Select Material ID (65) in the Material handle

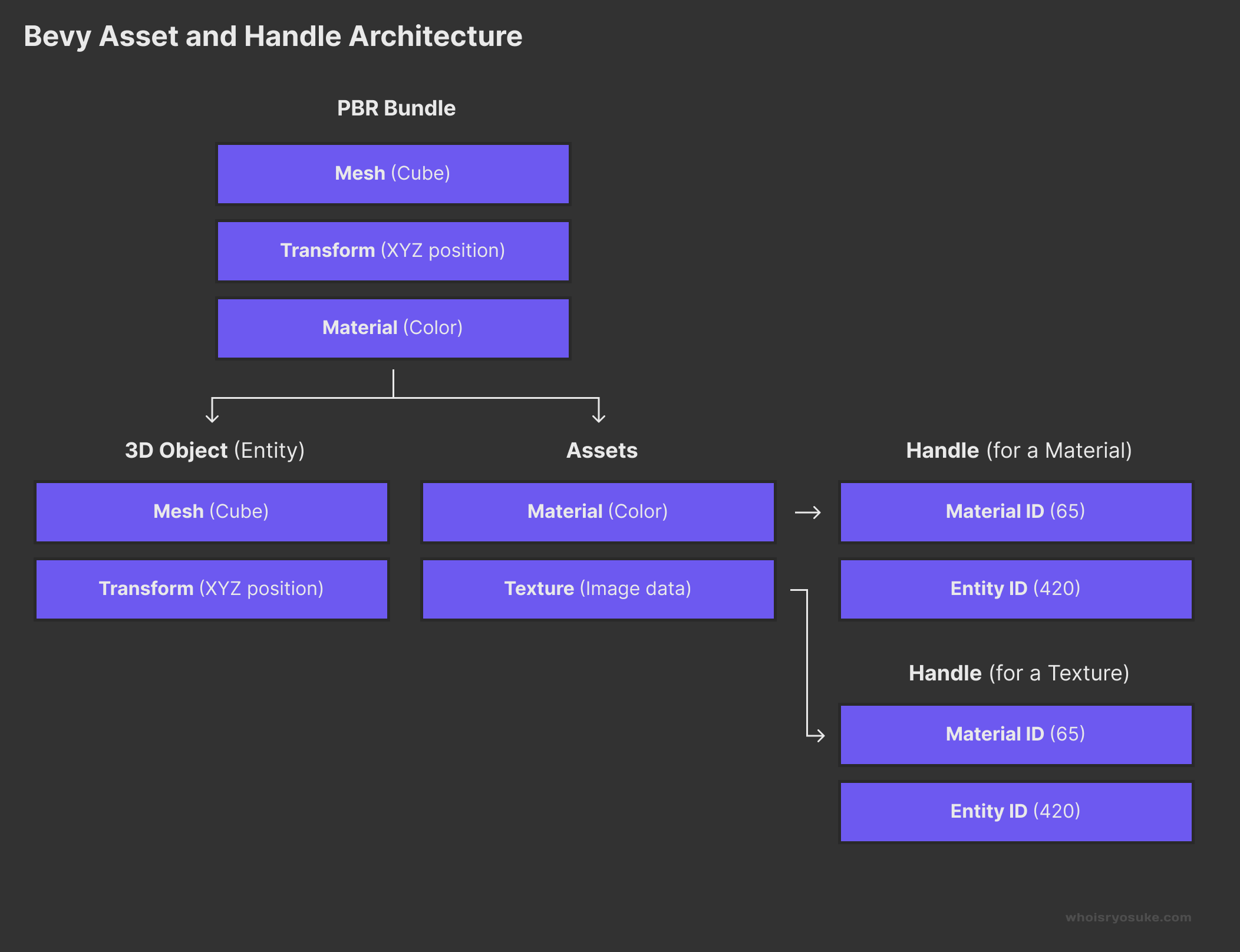[x=1015, y=511]
